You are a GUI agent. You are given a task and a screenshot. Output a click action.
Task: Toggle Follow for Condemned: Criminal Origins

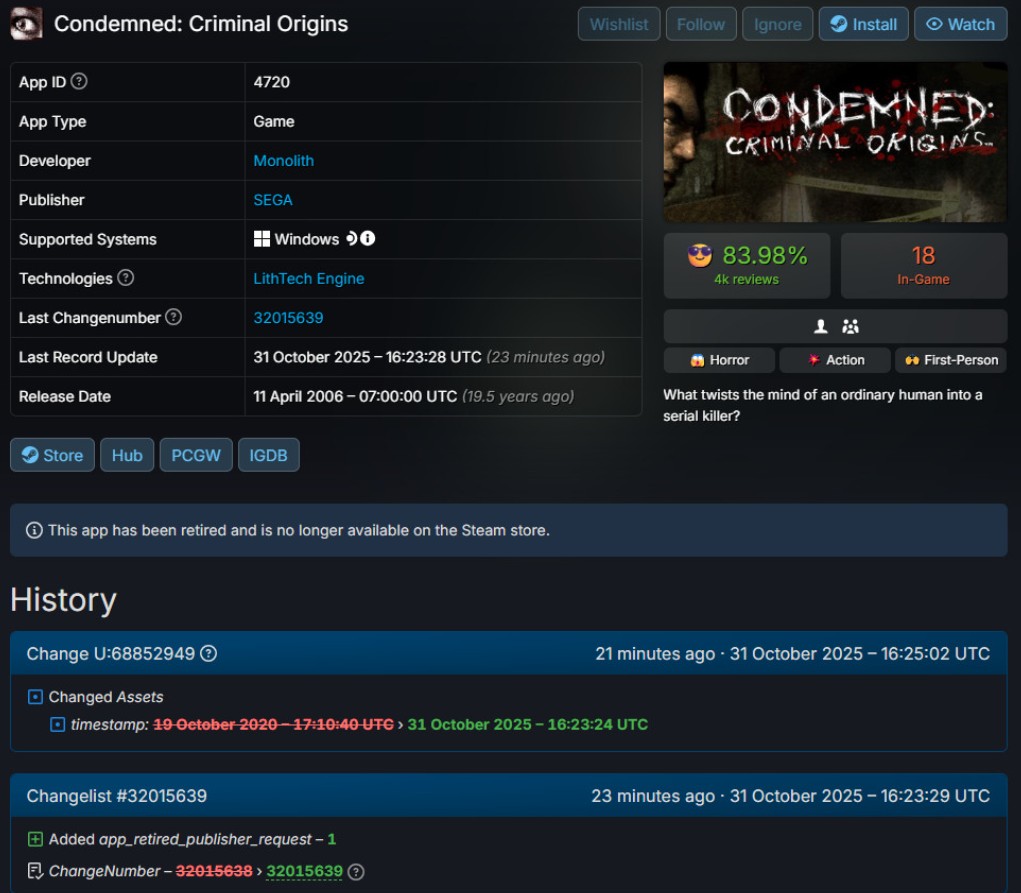[x=700, y=24]
